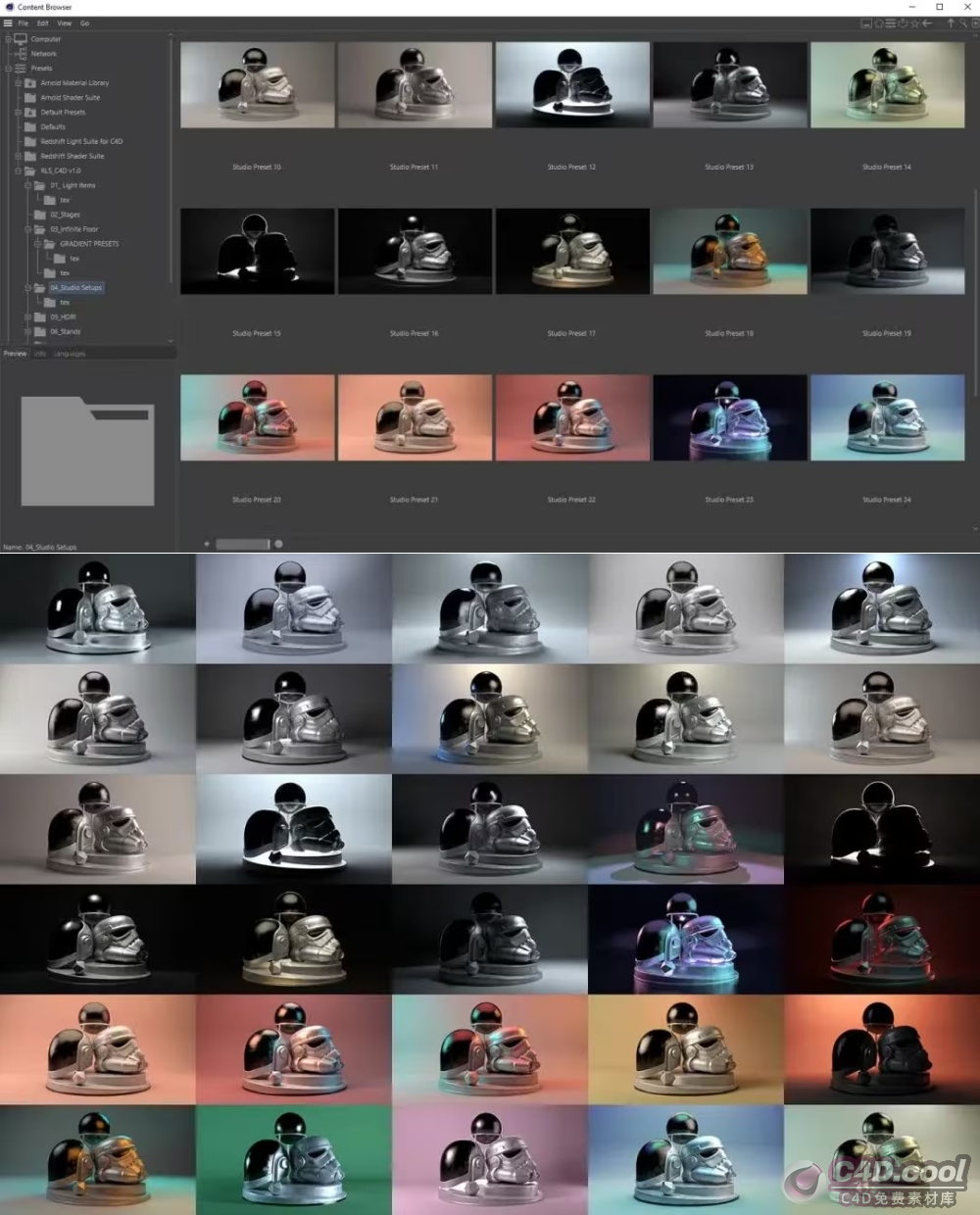This screenshot has height=1215, width=980.
Task: Select the Studio Preset 15 thumbnail
Action: (258, 251)
